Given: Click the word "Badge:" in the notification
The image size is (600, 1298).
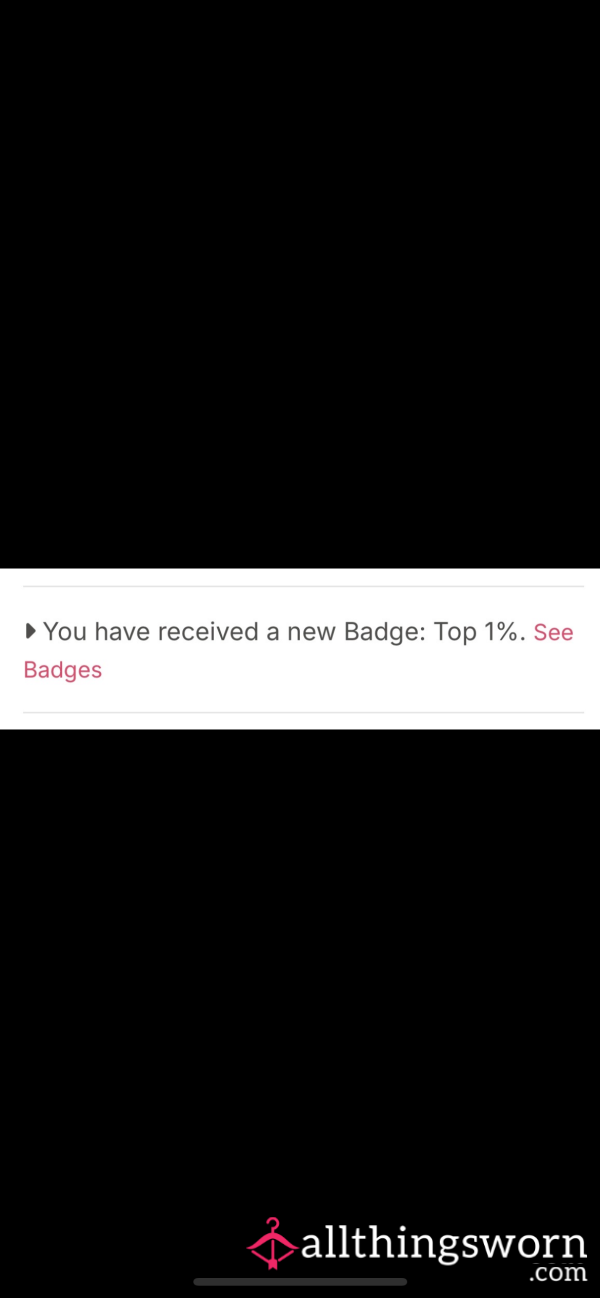Looking at the screenshot, I should 385,632.
